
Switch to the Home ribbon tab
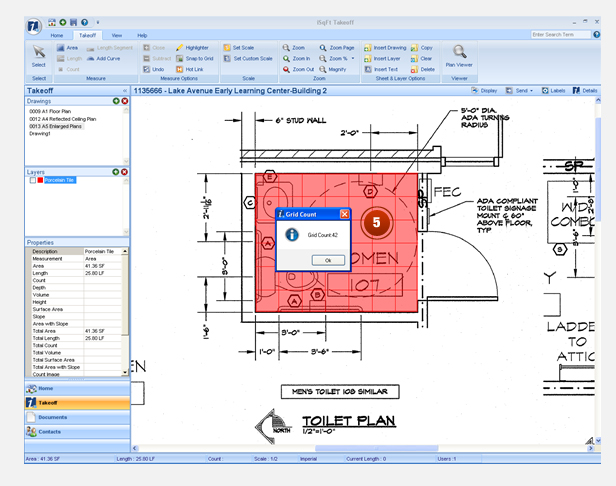click(x=57, y=35)
